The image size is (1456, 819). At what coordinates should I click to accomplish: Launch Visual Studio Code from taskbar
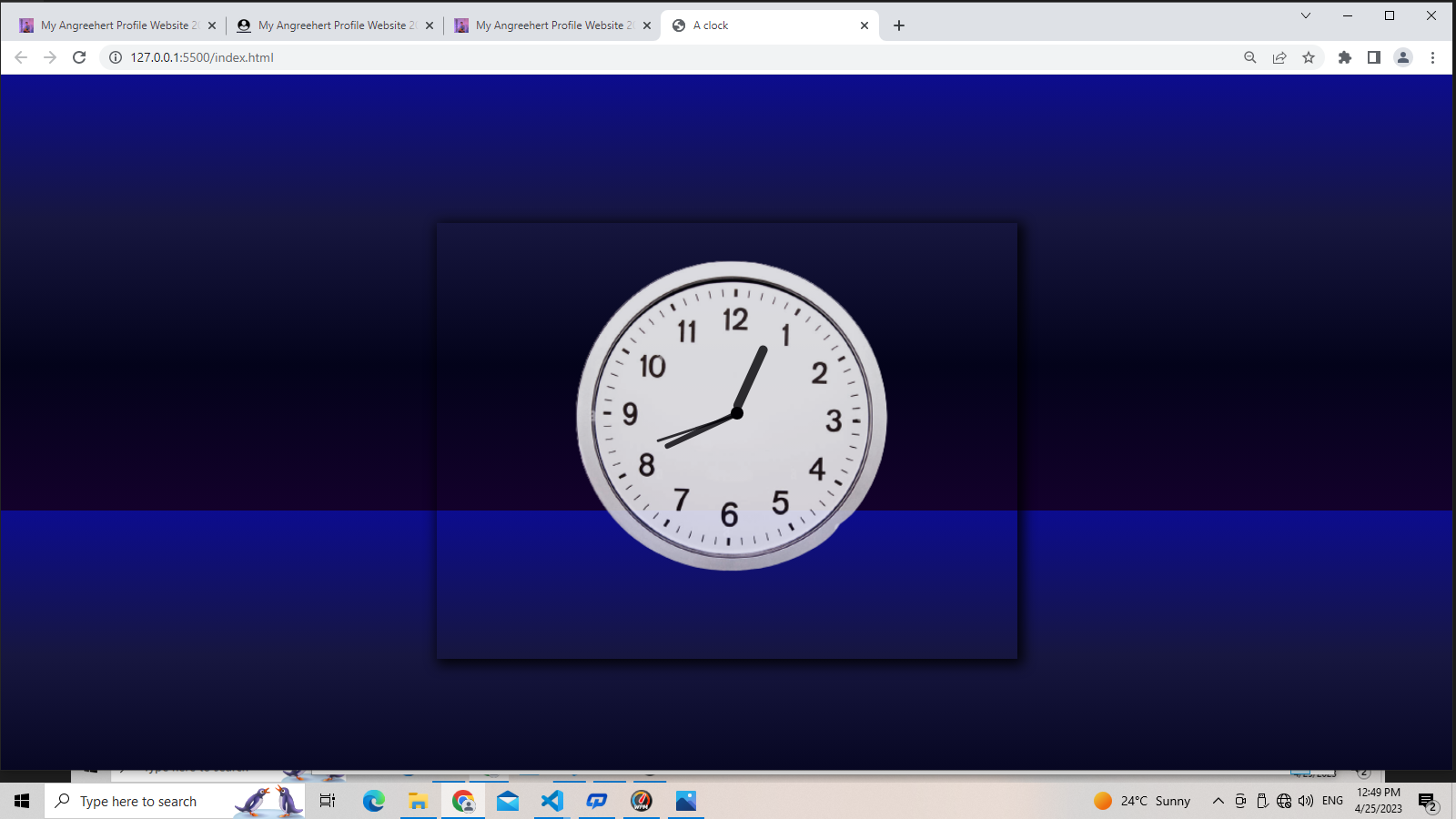pos(552,801)
